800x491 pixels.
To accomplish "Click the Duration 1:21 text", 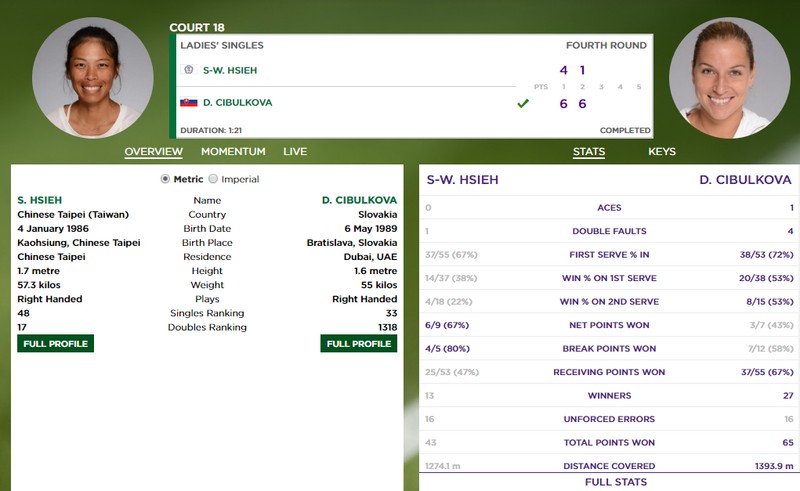I will point(211,130).
